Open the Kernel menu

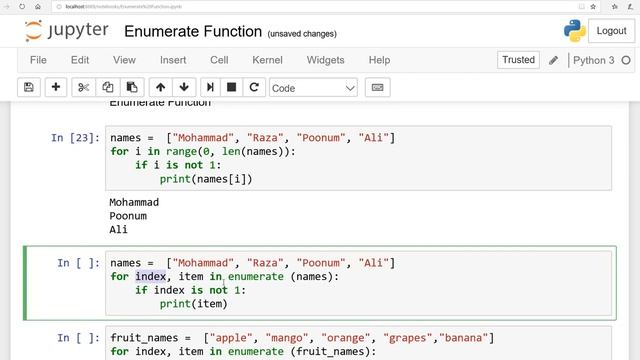tap(267, 60)
